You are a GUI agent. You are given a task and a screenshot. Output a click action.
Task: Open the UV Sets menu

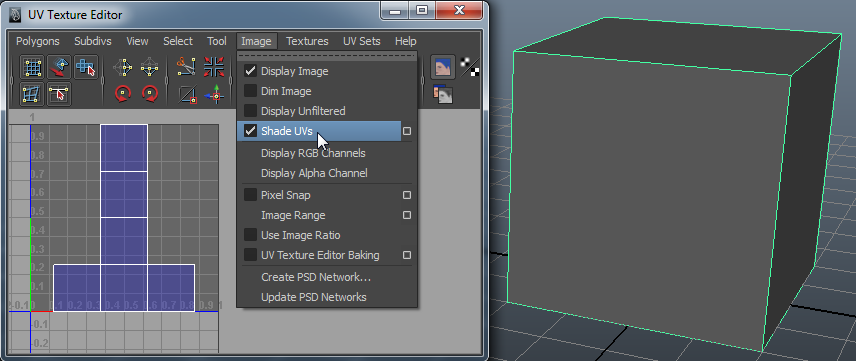pyautogui.click(x=361, y=41)
